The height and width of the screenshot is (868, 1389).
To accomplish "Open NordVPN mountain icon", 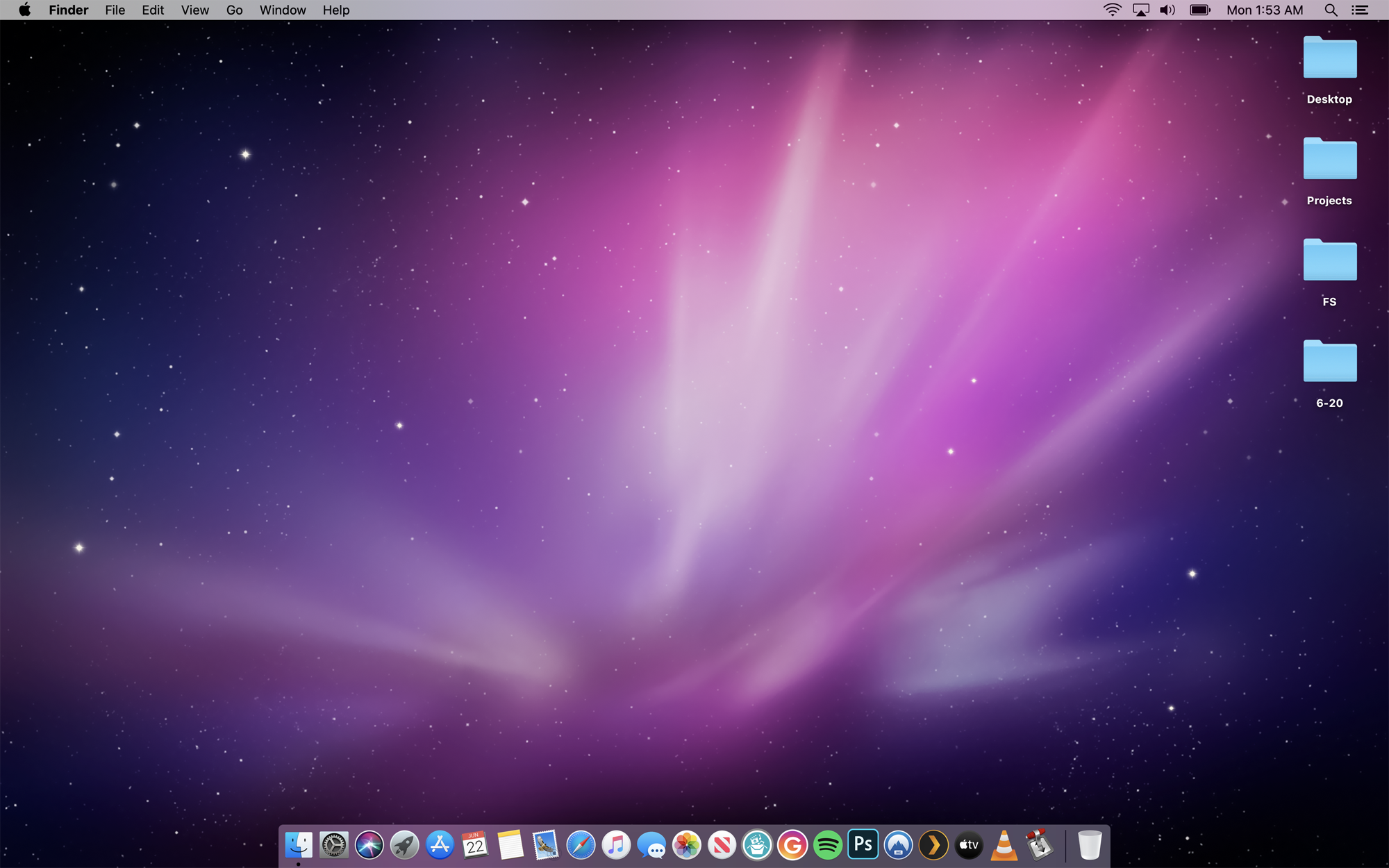I will (899, 845).
